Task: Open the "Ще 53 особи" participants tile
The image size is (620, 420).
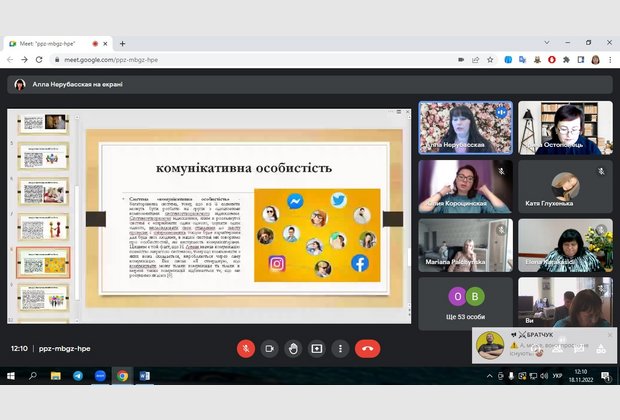Action: 465,303
